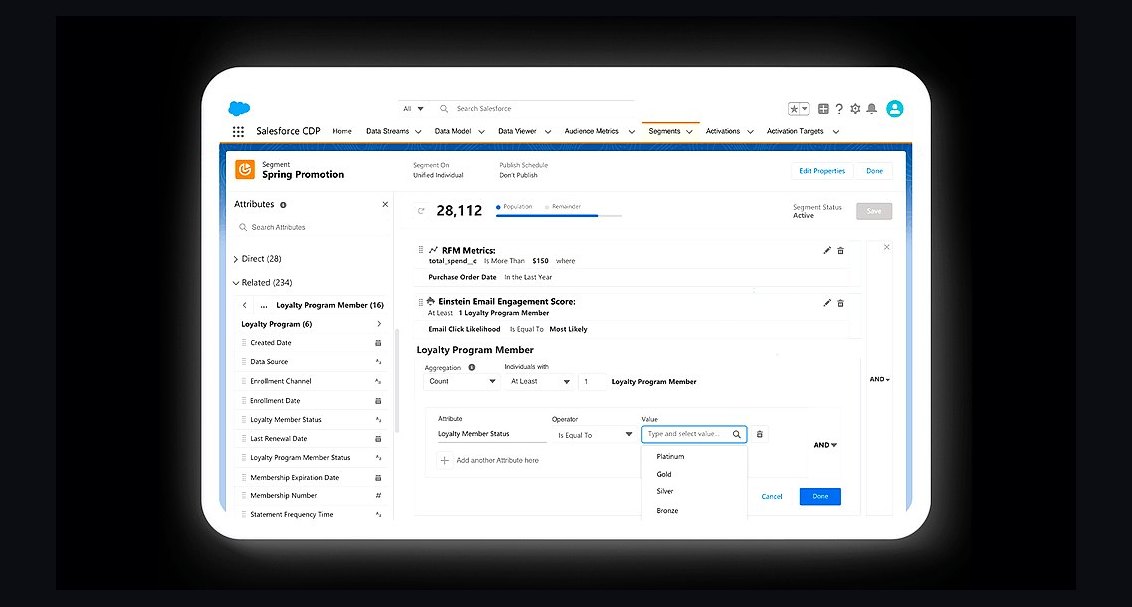Open the Activation Targets chevron menu
1132x607 pixels.
(x=836, y=131)
